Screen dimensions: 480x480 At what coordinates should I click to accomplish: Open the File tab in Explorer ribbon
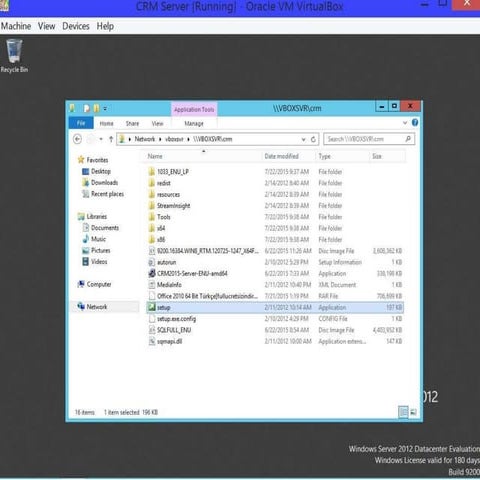point(81,123)
